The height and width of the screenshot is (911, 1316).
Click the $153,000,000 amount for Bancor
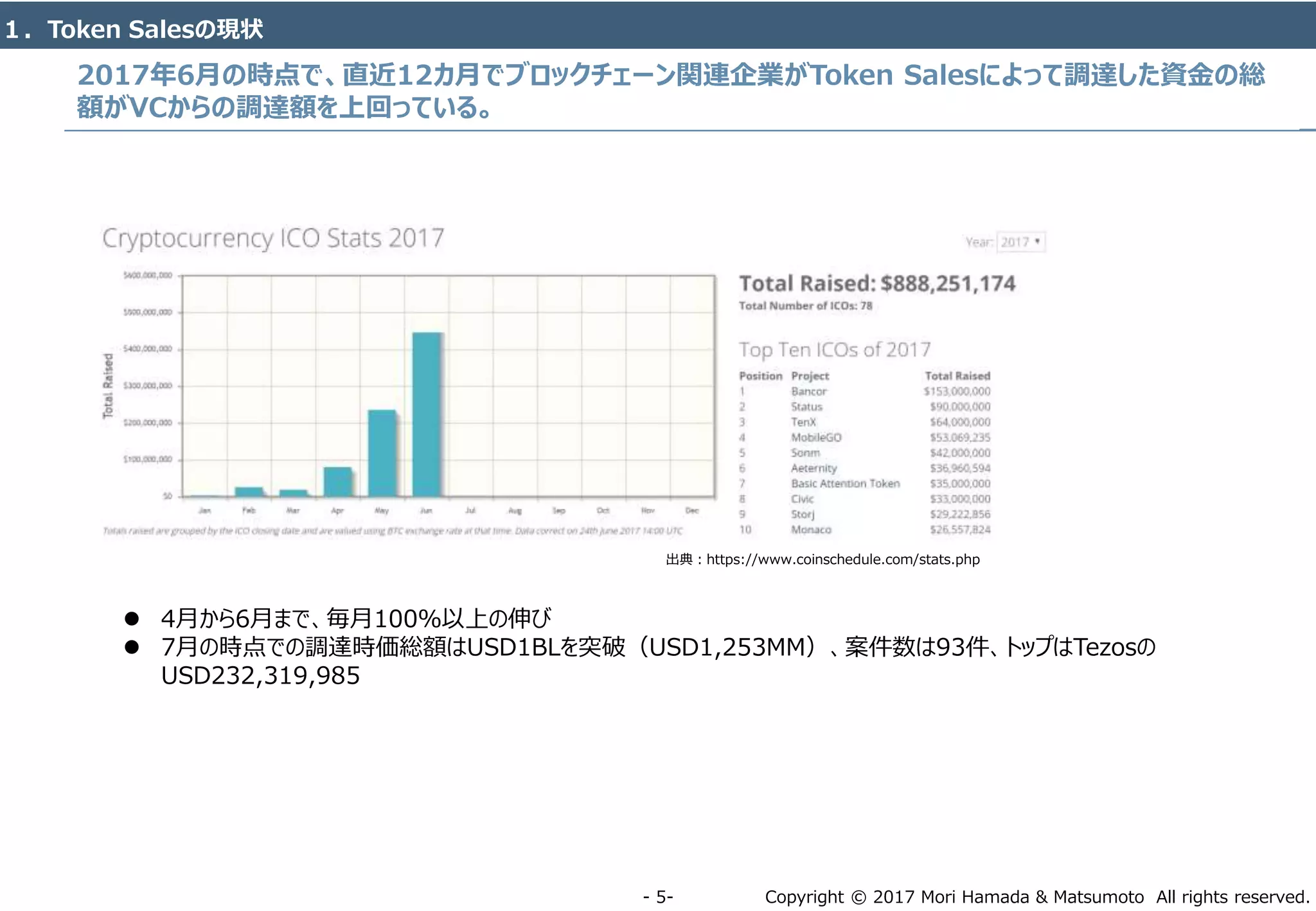tap(957, 391)
